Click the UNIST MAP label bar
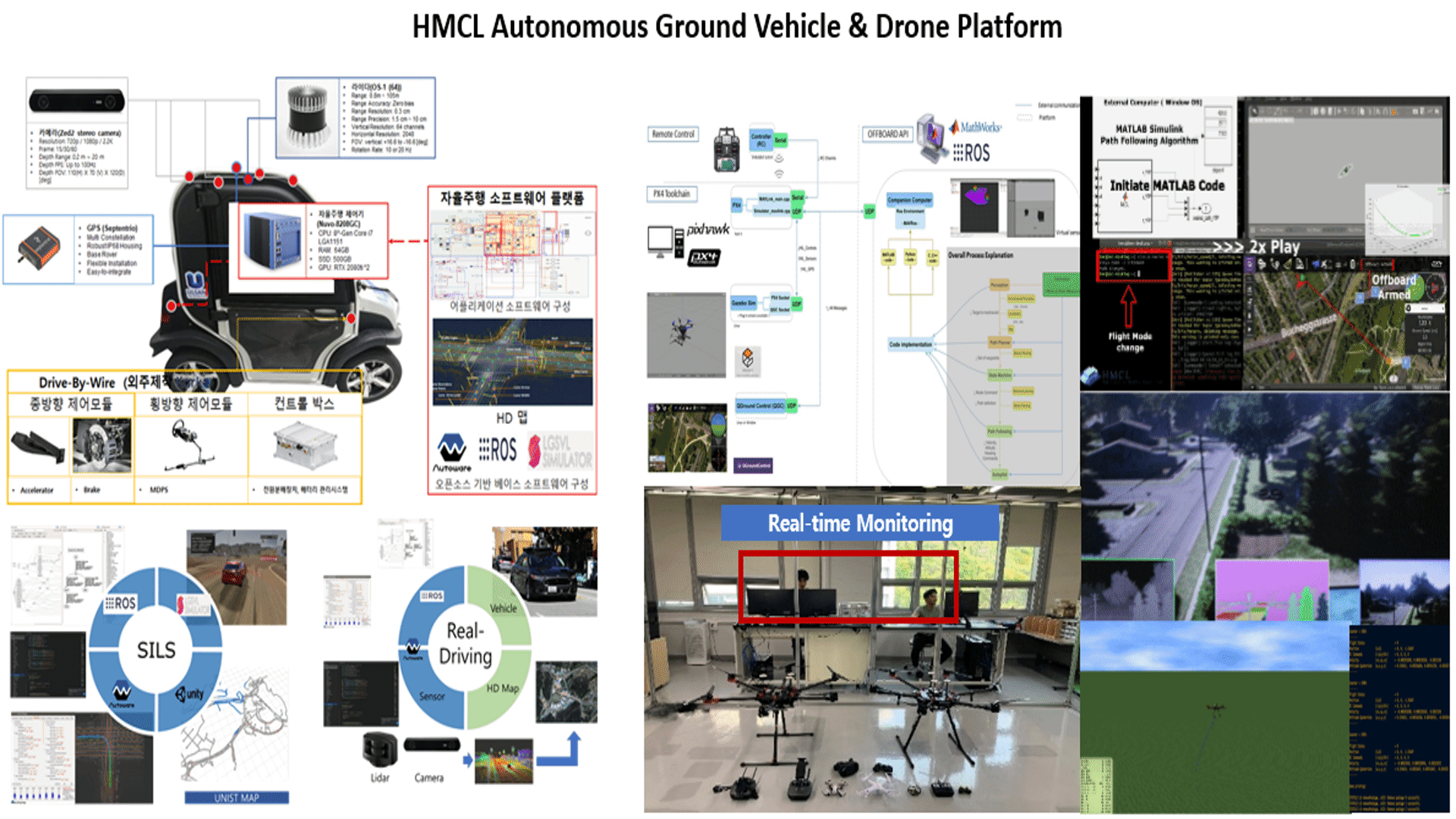 (x=237, y=798)
